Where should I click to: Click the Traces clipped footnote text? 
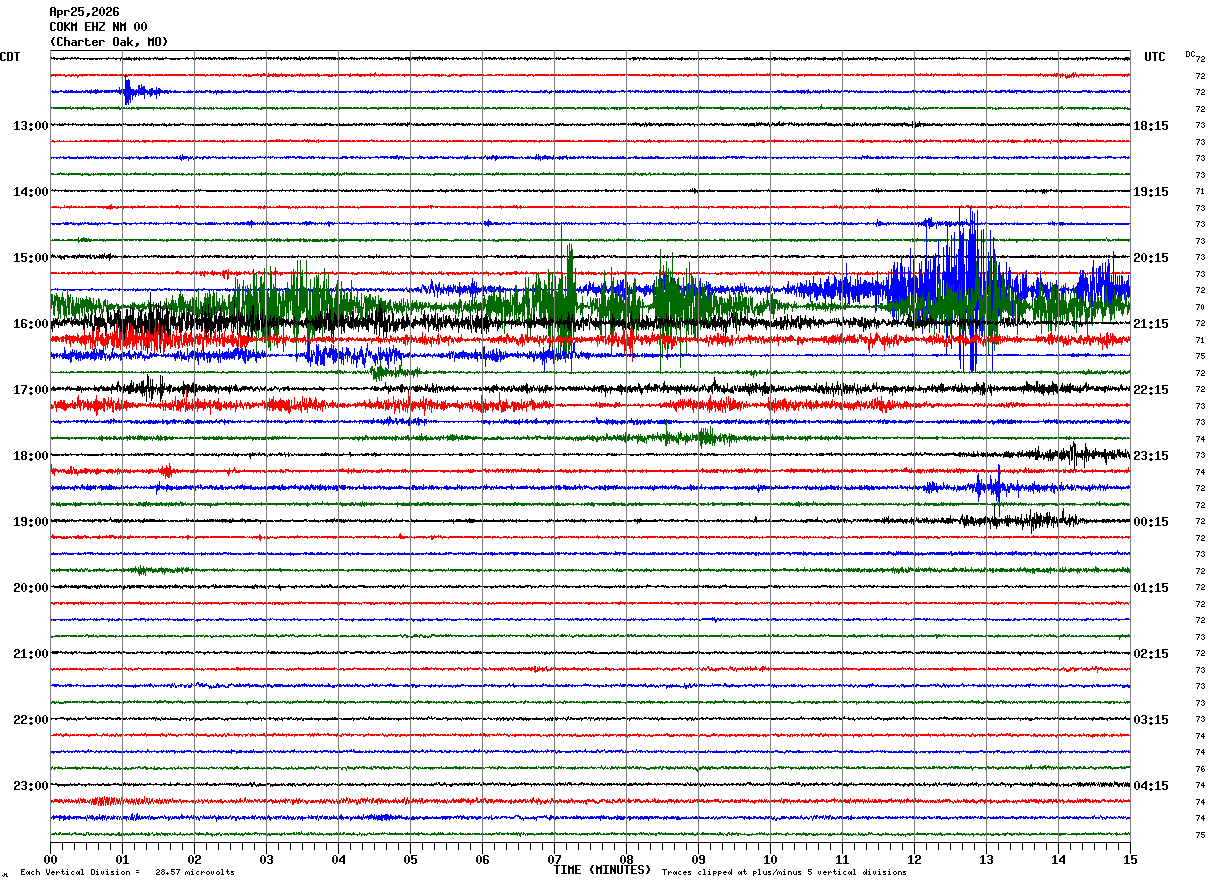pos(784,872)
